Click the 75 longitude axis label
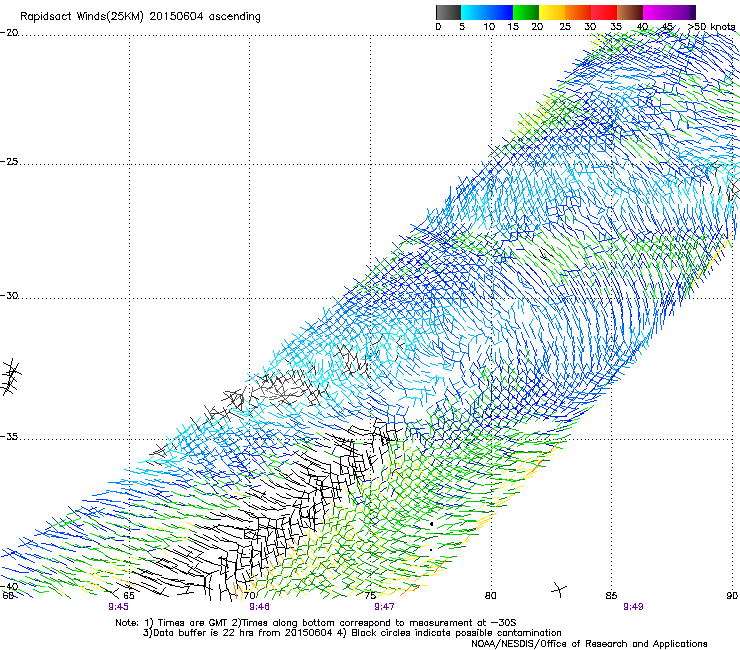This screenshot has height=650, width=740. [370, 595]
